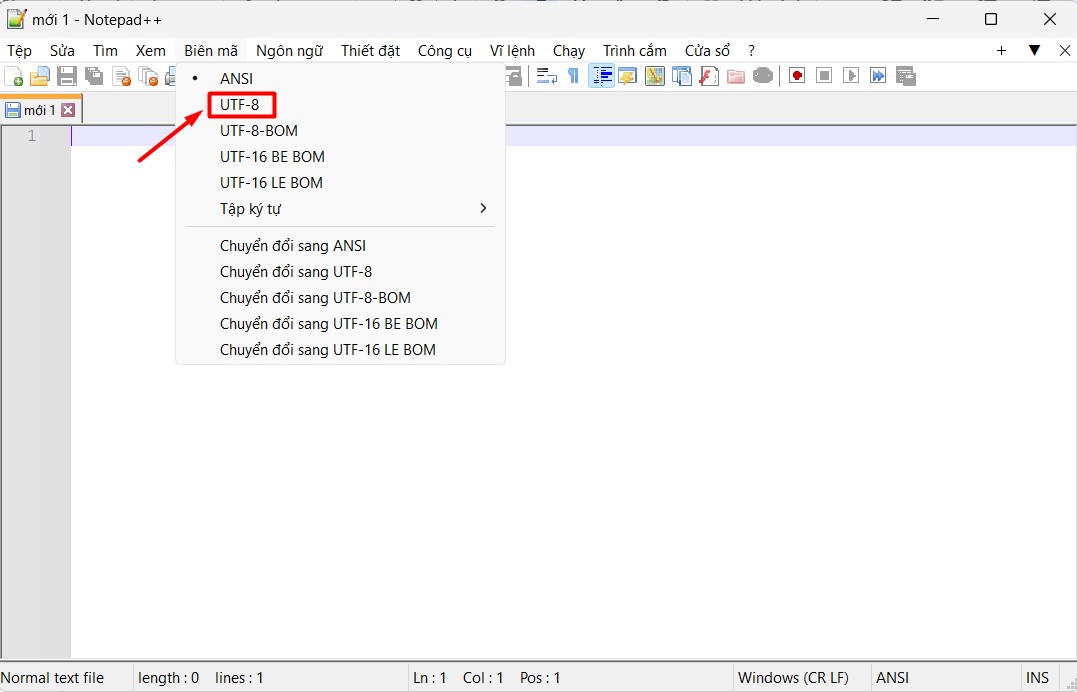The width and height of the screenshot is (1077, 692).
Task: Start macro recording with red dot icon
Action: coord(797,76)
